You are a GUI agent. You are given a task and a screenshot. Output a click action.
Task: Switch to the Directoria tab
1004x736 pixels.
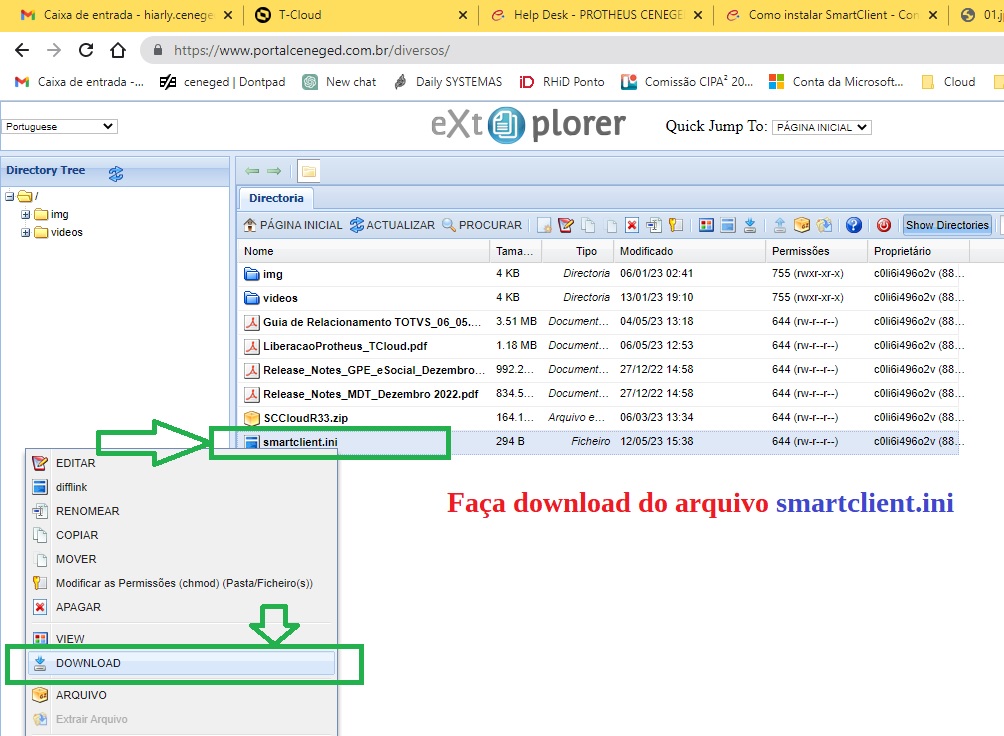click(x=276, y=198)
